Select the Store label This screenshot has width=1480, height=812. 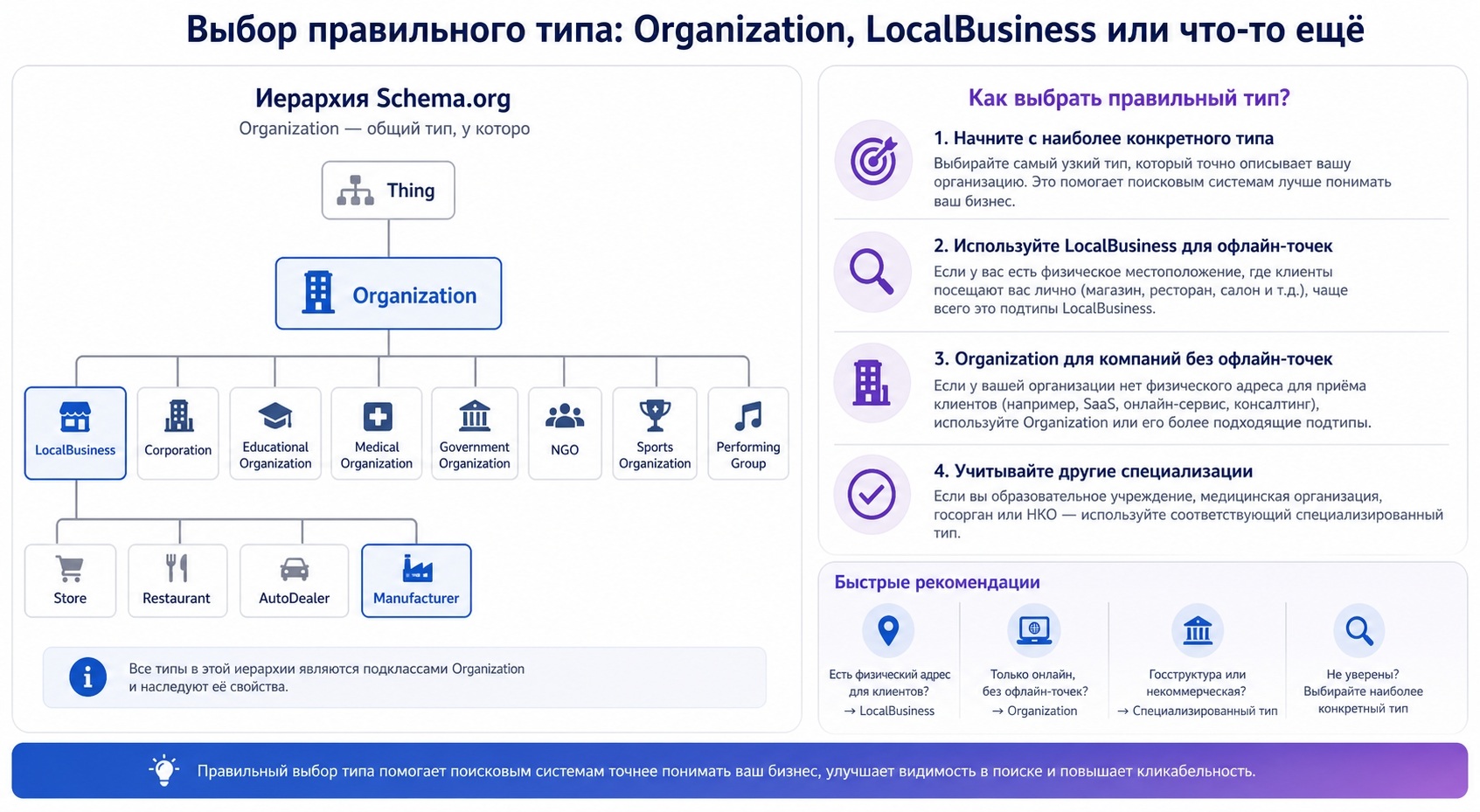pos(70,599)
